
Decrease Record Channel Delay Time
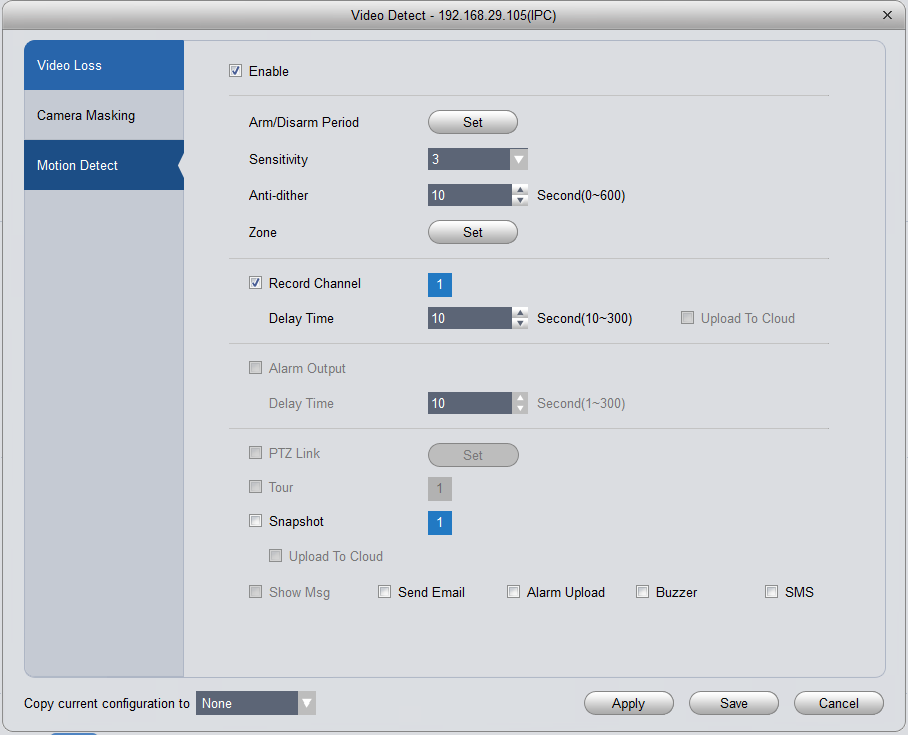pos(520,323)
